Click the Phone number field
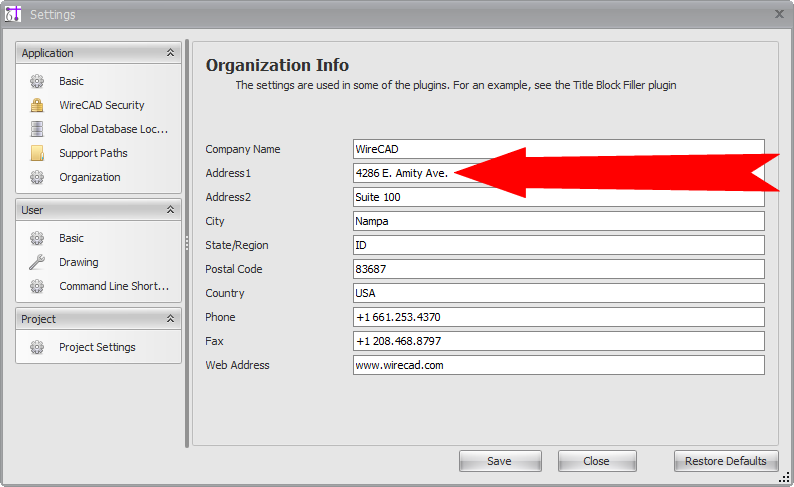The height and width of the screenshot is (487, 794). 559,317
